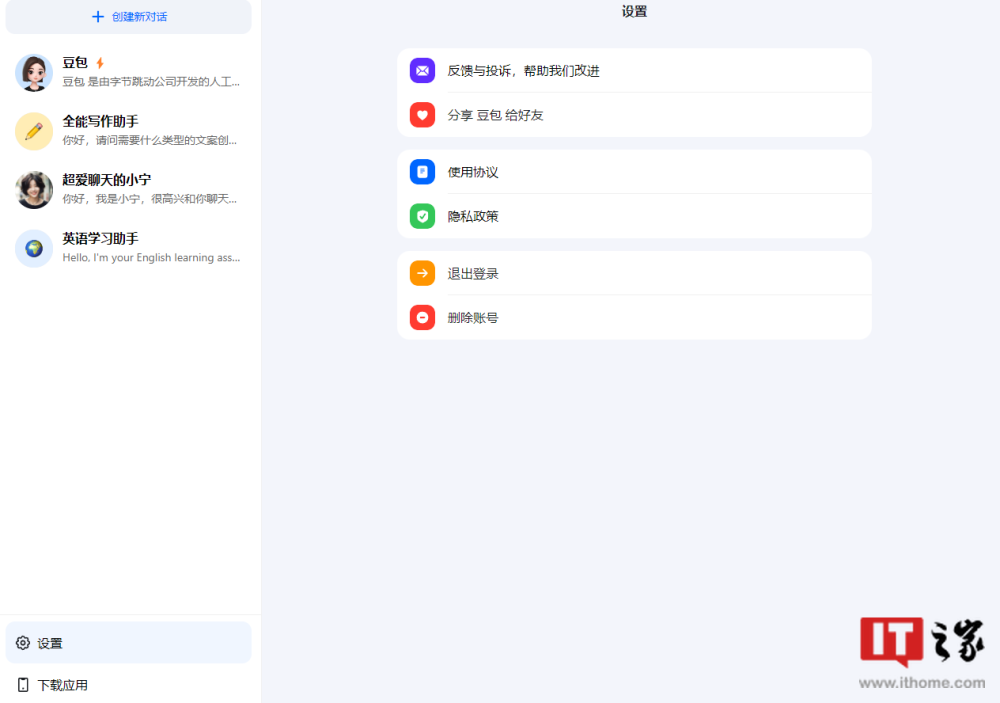Click the orange arrow logout icon
This screenshot has height=703, width=1000.
point(422,274)
